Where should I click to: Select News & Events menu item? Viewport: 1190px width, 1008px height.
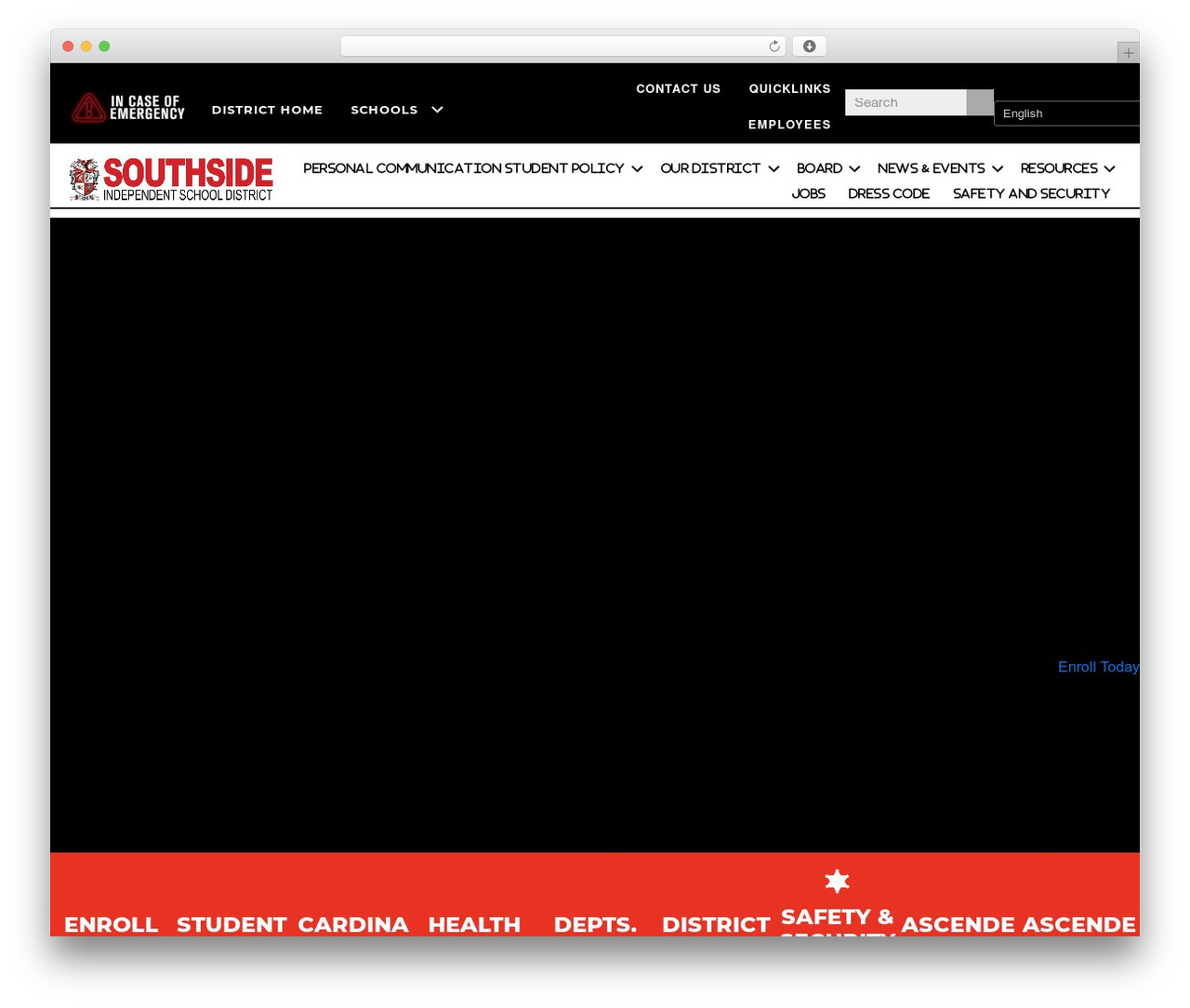931,168
